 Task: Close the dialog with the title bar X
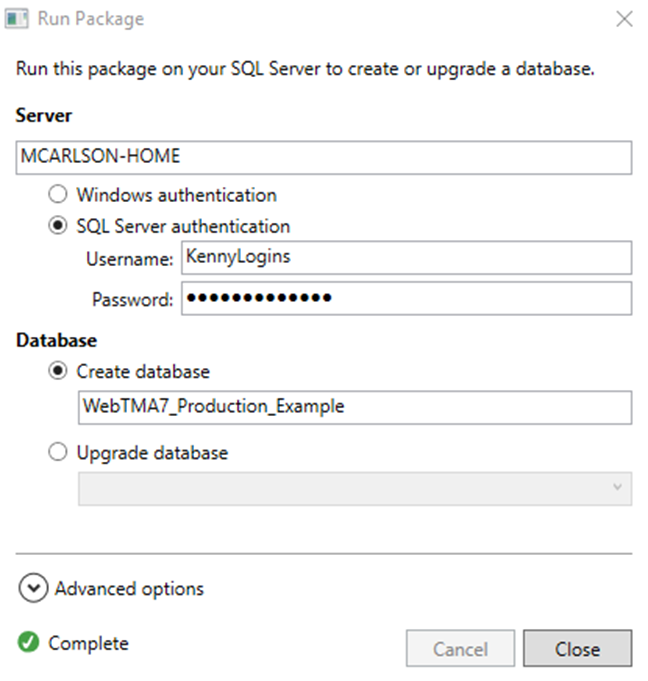coord(624,19)
